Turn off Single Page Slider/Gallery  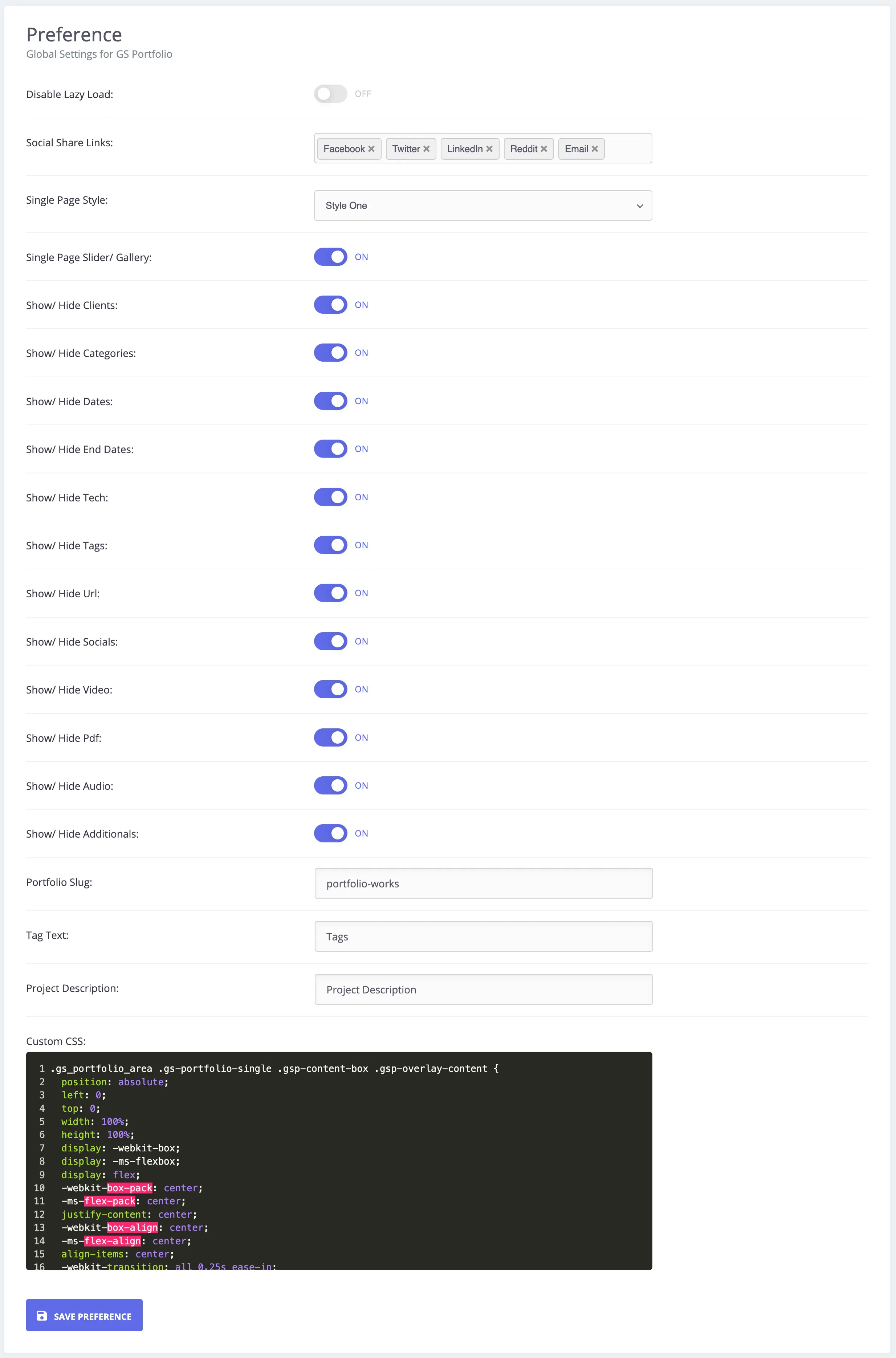[x=330, y=257]
